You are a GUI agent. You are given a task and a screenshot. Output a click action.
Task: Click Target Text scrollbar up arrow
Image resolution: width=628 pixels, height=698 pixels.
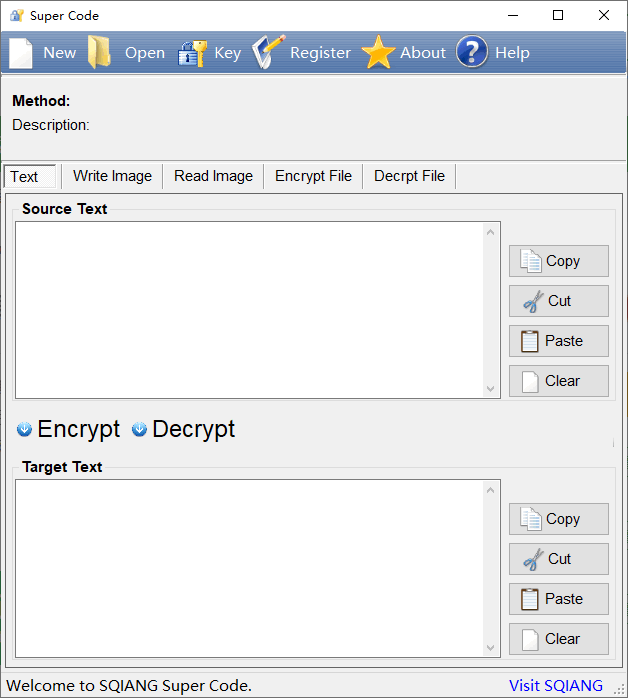tap(490, 490)
